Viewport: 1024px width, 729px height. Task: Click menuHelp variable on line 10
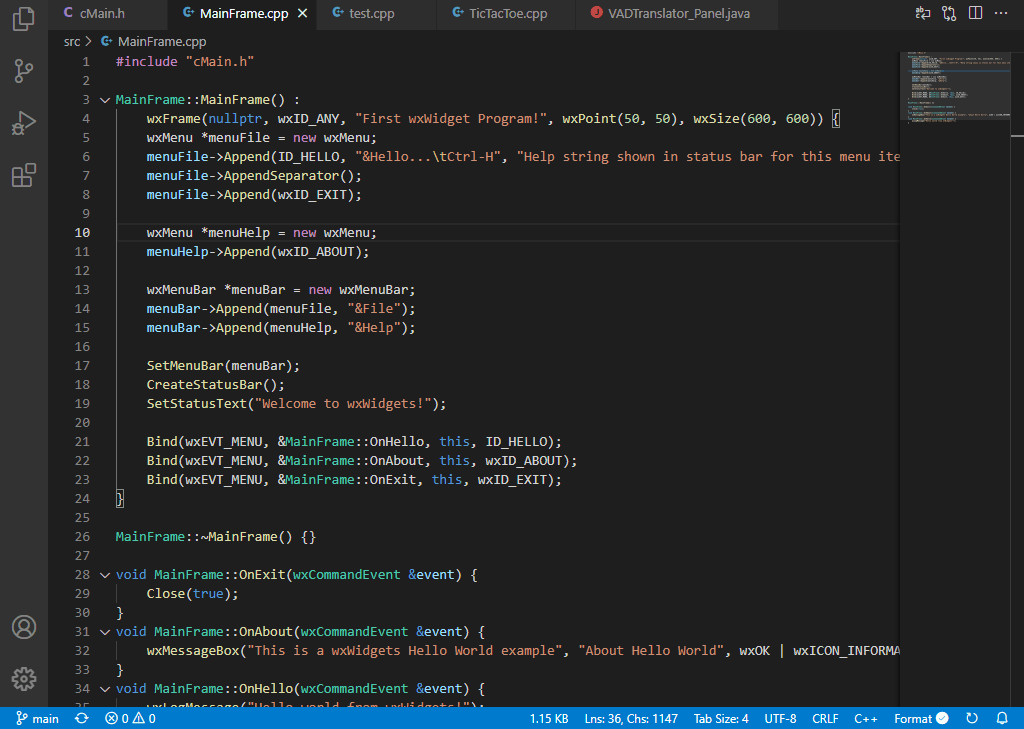(239, 233)
